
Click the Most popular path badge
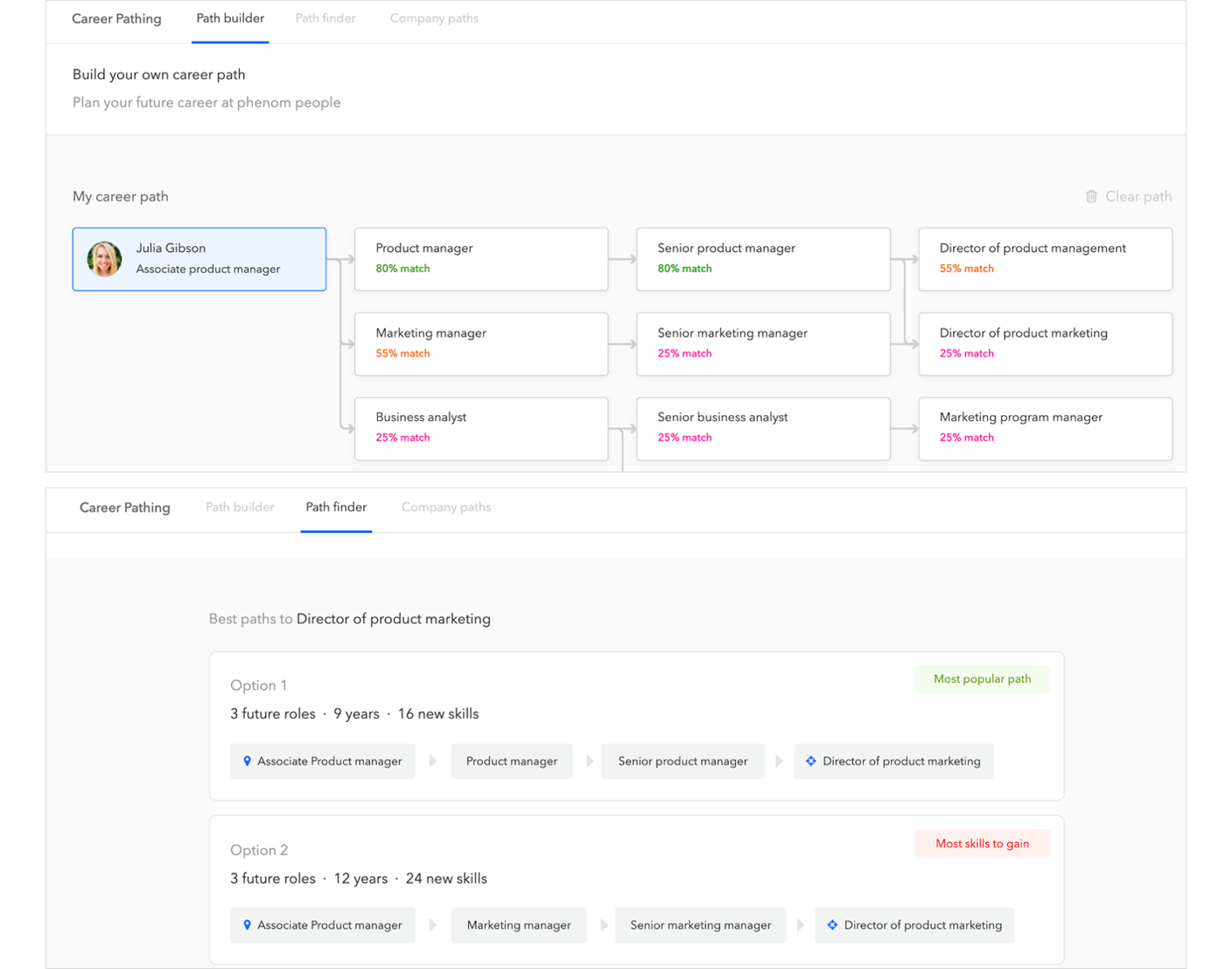pyautogui.click(x=982, y=679)
